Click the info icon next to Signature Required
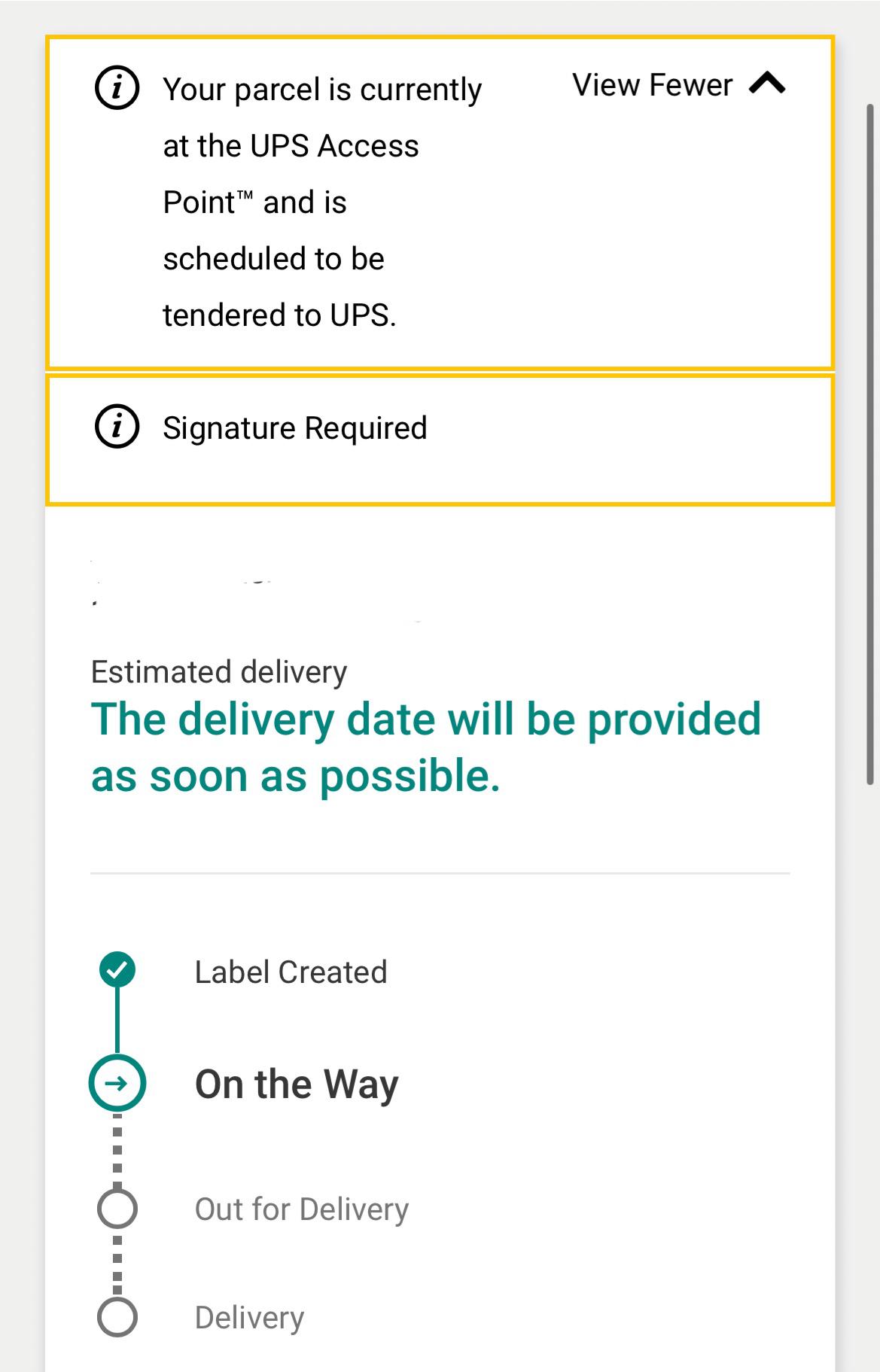Image resolution: width=880 pixels, height=1372 pixels. point(116,427)
